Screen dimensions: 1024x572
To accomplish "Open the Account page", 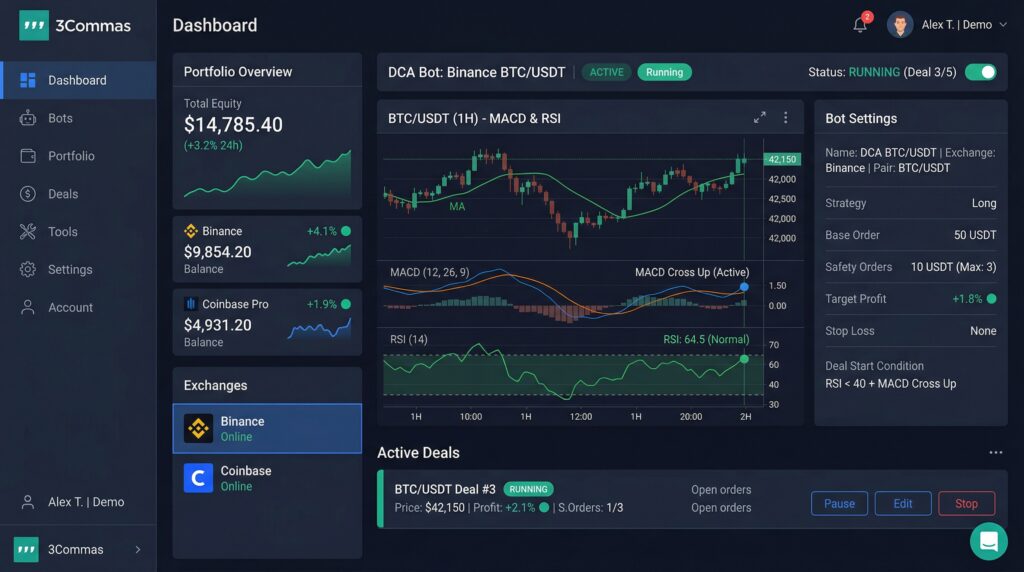I will (78, 308).
